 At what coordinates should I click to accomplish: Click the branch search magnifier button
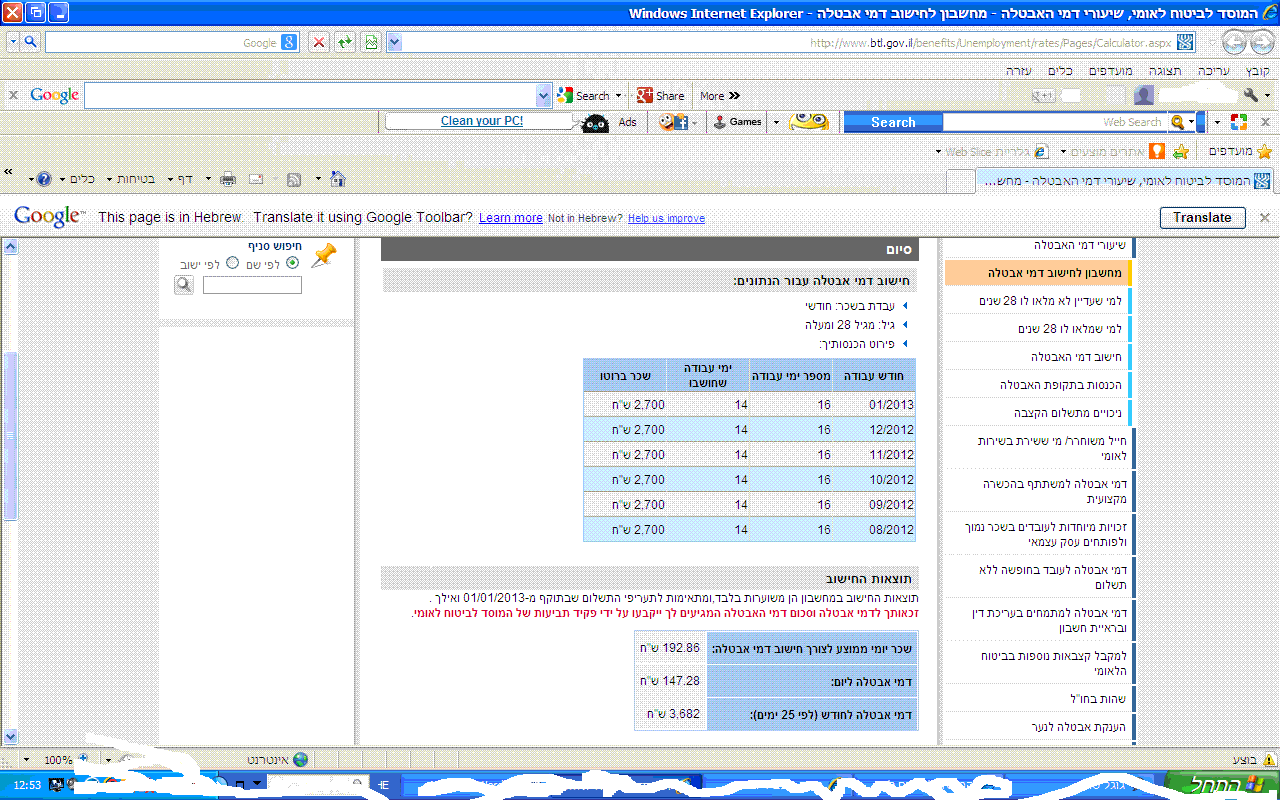click(184, 285)
